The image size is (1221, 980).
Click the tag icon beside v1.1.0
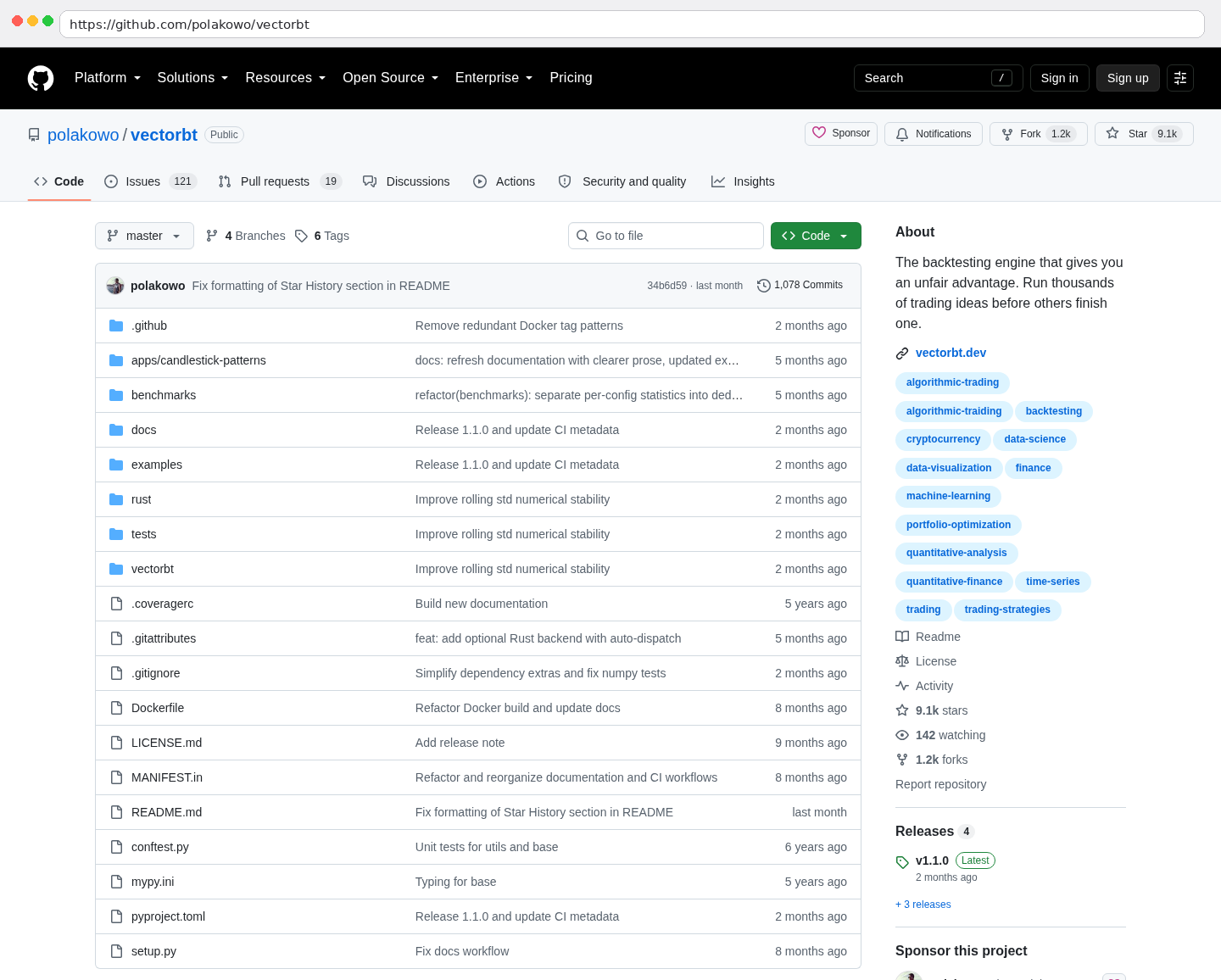point(902,862)
